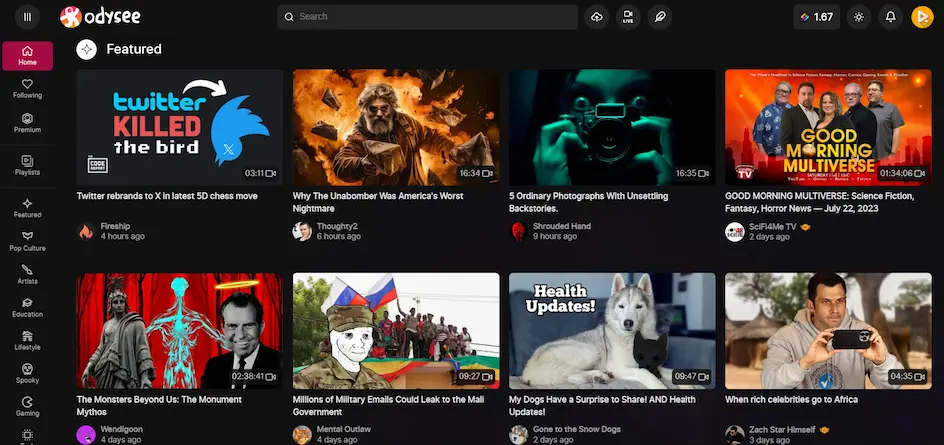Visit the SciFi4Me TV channel name
Image resolution: width=944 pixels, height=445 pixels.
click(772, 227)
